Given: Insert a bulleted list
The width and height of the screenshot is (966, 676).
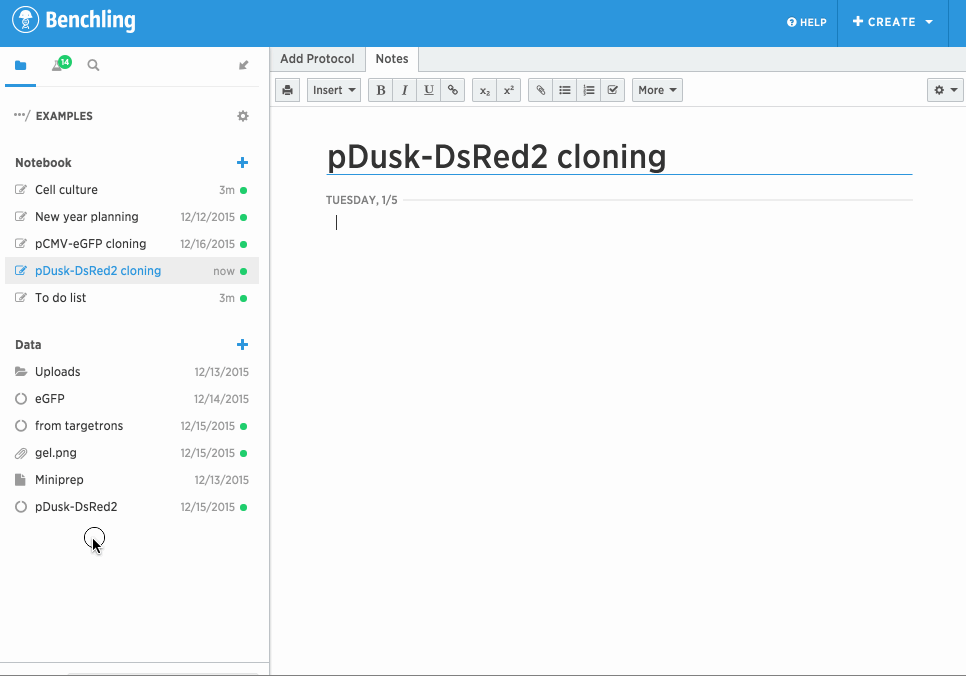Looking at the screenshot, I should point(565,90).
